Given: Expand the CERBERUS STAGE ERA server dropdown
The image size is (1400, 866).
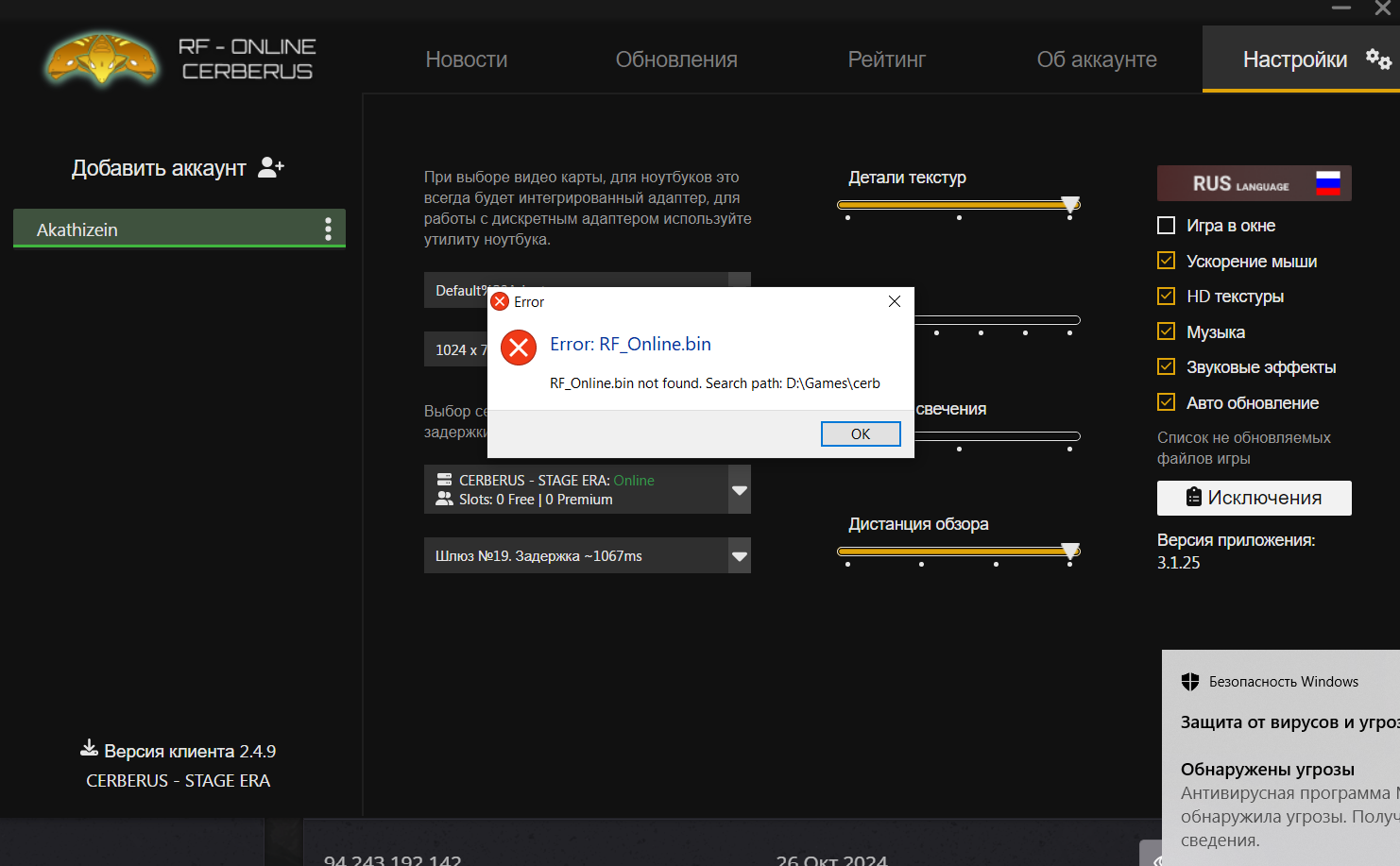Looking at the screenshot, I should (x=739, y=489).
